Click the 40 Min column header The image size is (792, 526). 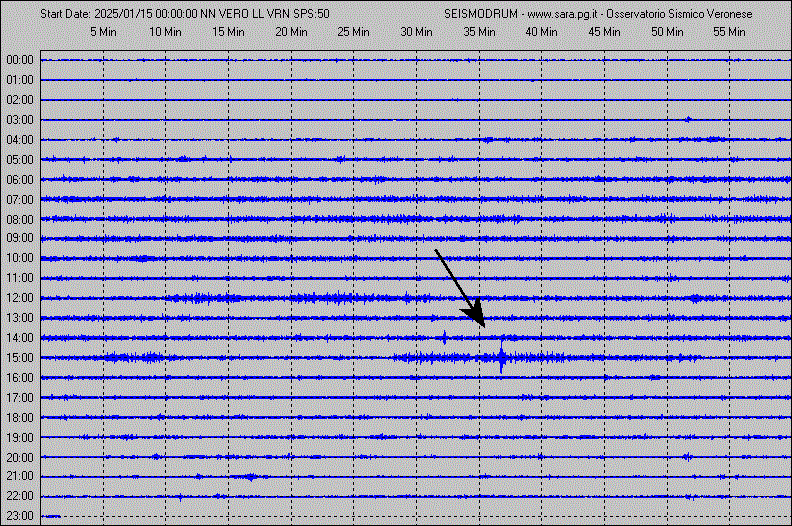pos(541,32)
